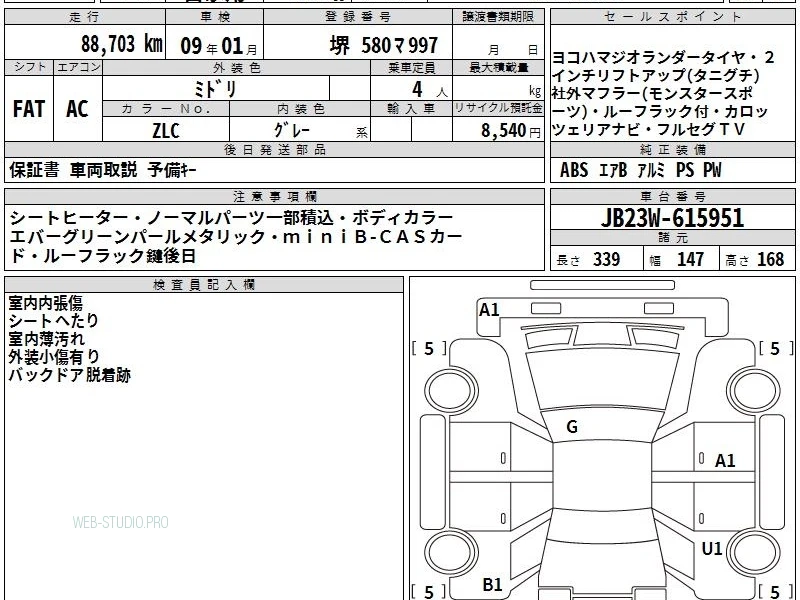Select the note line ド・ルーフラック鍵後日
This screenshot has width=800, height=600.
coord(103,255)
